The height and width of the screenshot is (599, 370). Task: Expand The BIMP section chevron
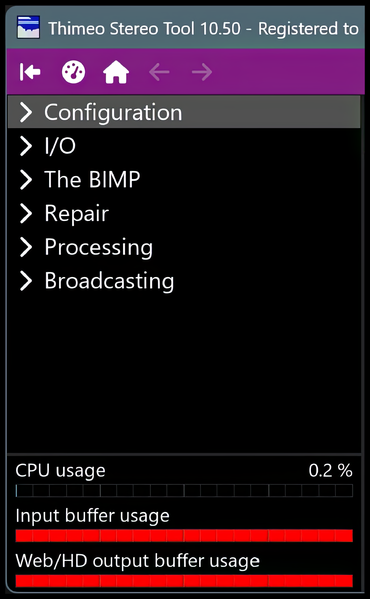tap(26, 180)
